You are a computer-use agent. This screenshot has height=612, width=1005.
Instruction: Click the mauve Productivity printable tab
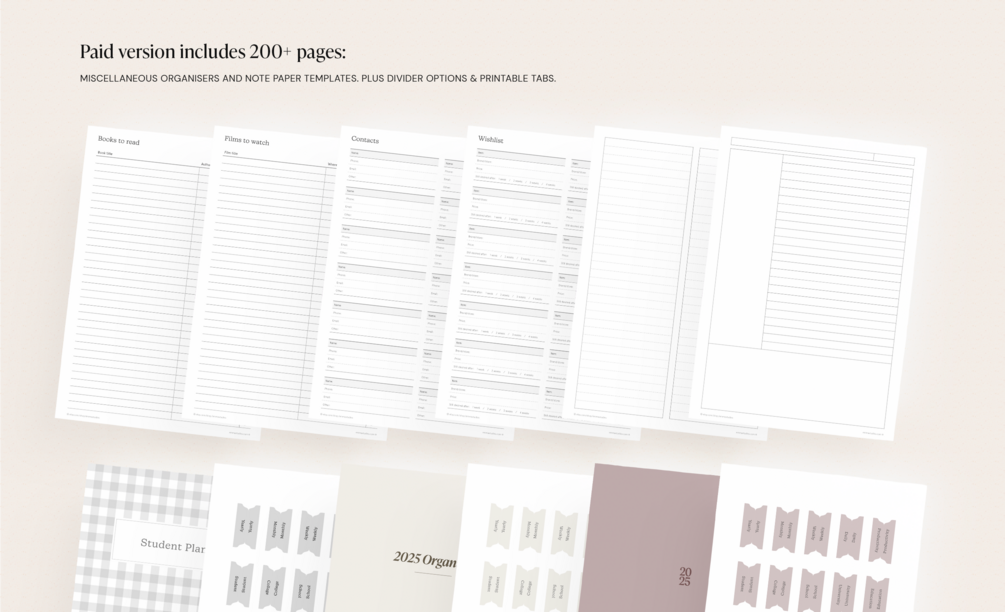882,542
